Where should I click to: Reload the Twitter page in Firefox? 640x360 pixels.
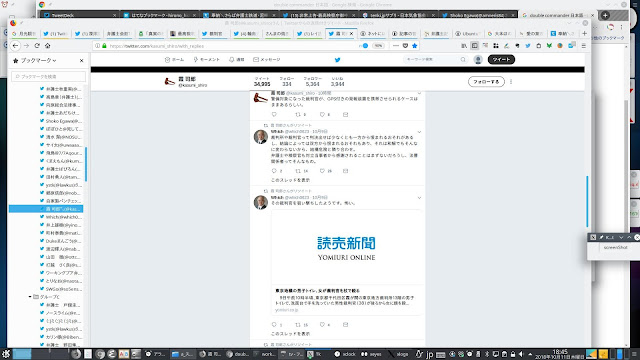click(x=37, y=46)
